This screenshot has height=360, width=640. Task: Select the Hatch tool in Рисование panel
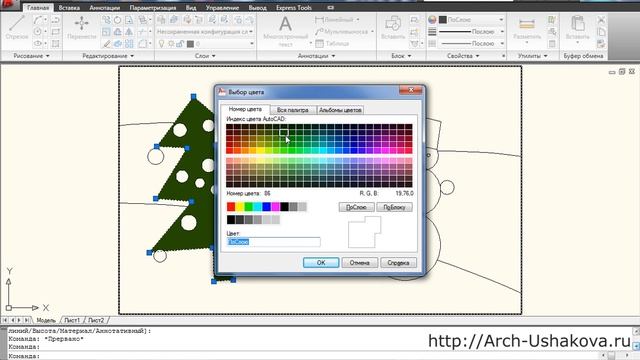(x=56, y=43)
